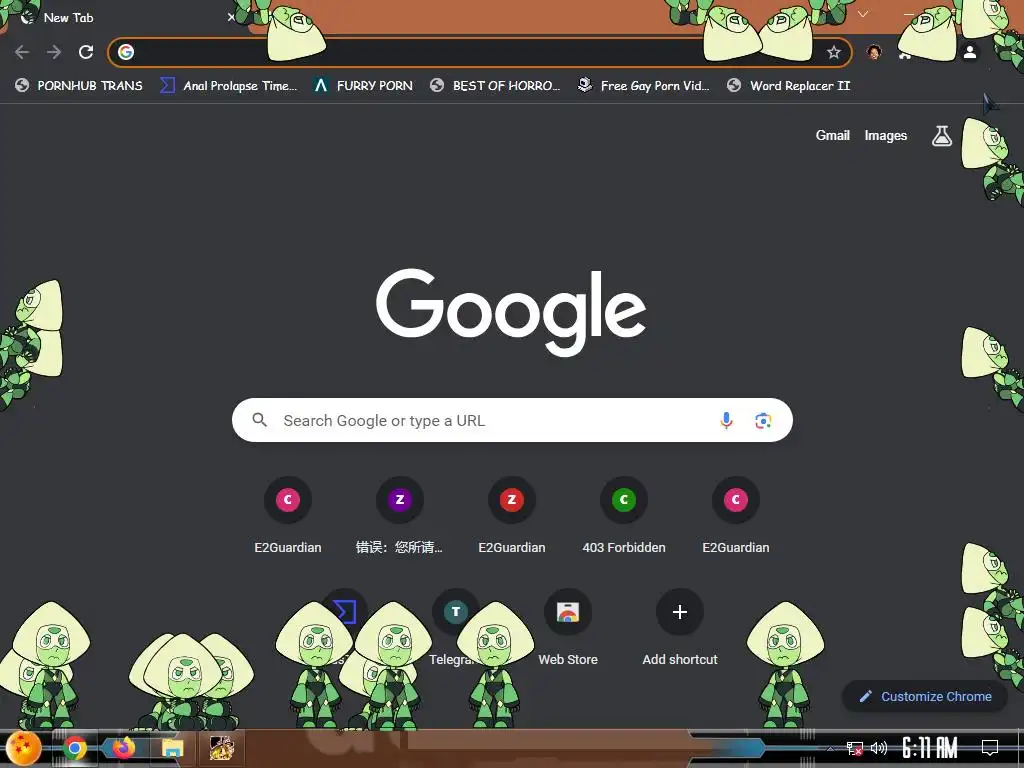The image size is (1024, 768).
Task: Open the volume control in the tray
Action: click(879, 748)
